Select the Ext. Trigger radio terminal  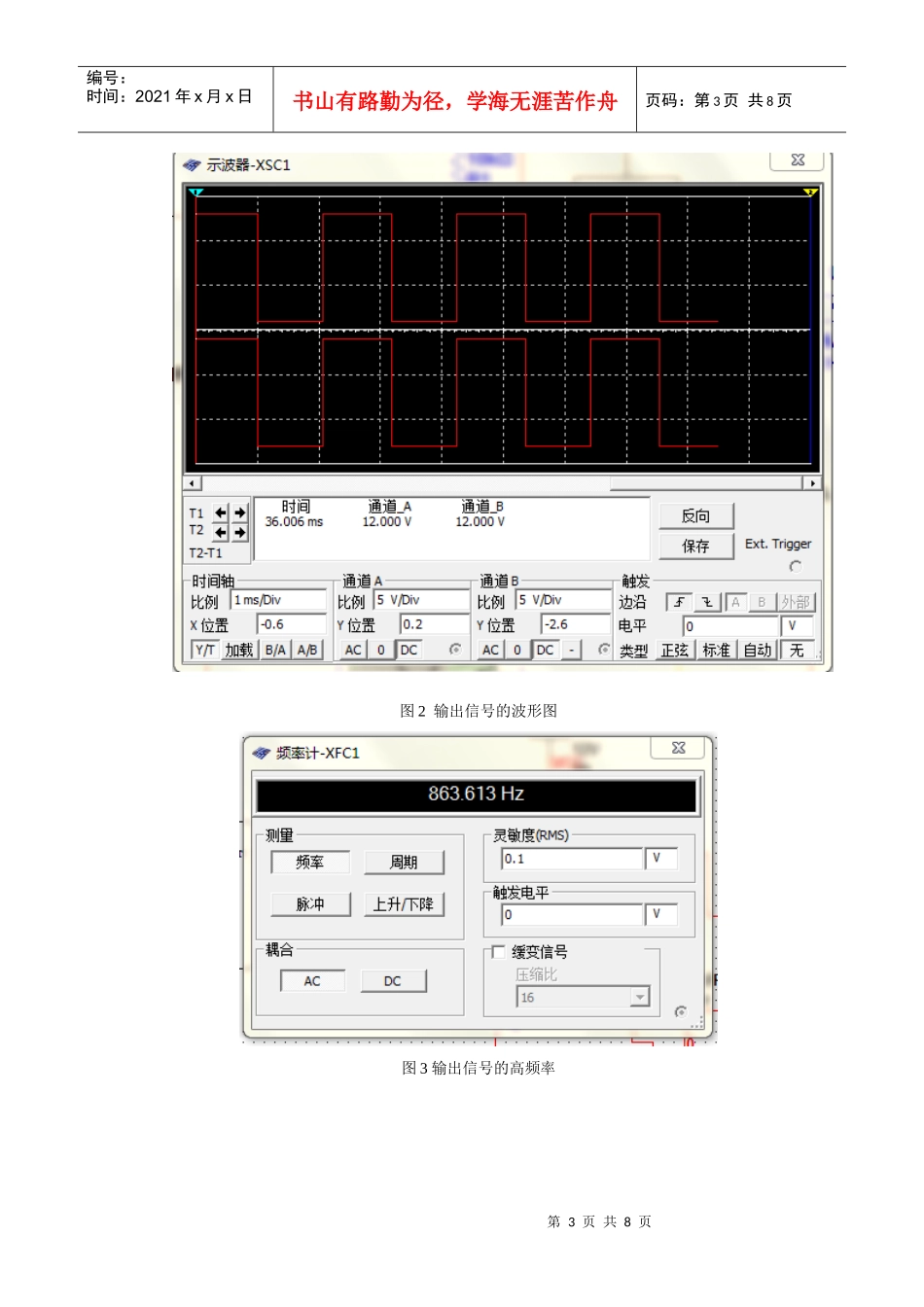click(x=796, y=566)
